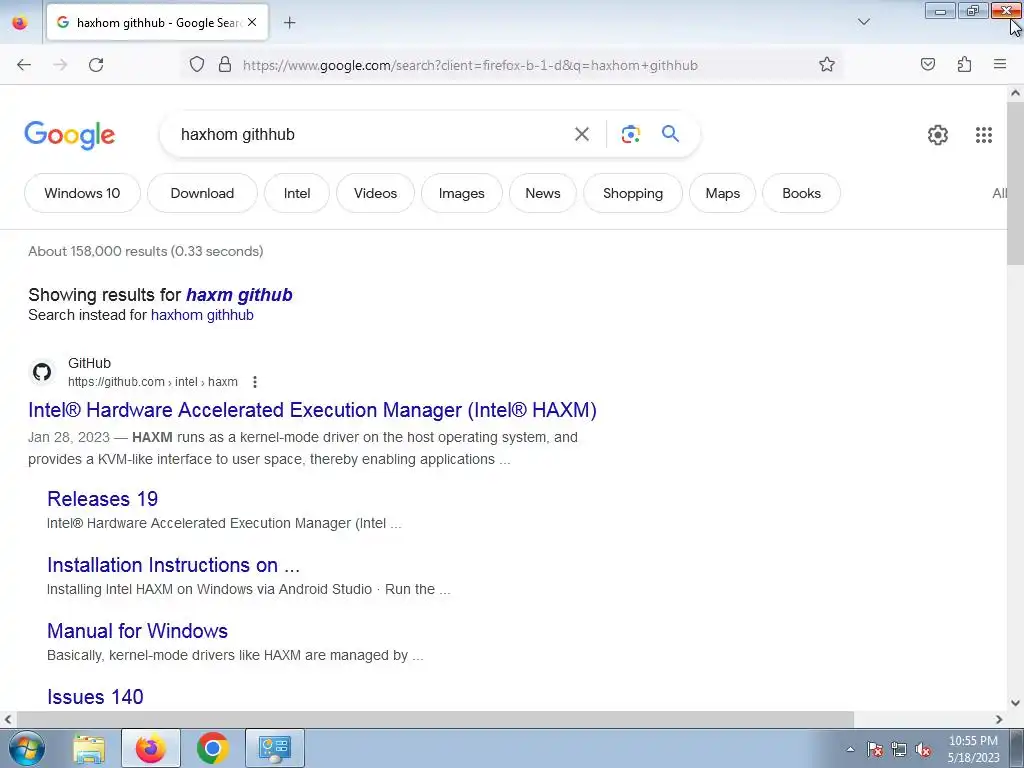Viewport: 1024px width, 768px height.
Task: Click the github.com › intel › haxm URL
Action: pos(153,382)
